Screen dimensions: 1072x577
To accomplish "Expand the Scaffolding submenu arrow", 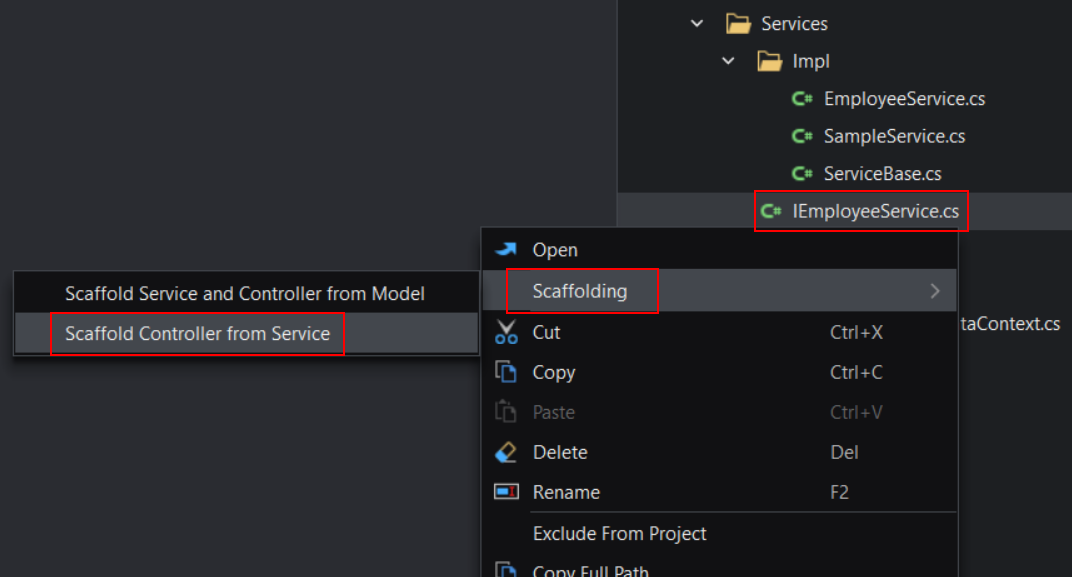I will pos(935,291).
